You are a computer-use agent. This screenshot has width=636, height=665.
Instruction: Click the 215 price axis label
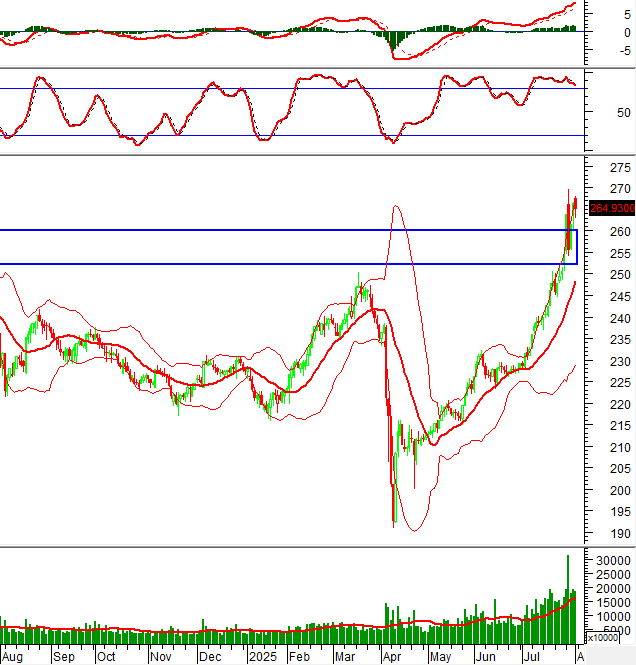620,426
